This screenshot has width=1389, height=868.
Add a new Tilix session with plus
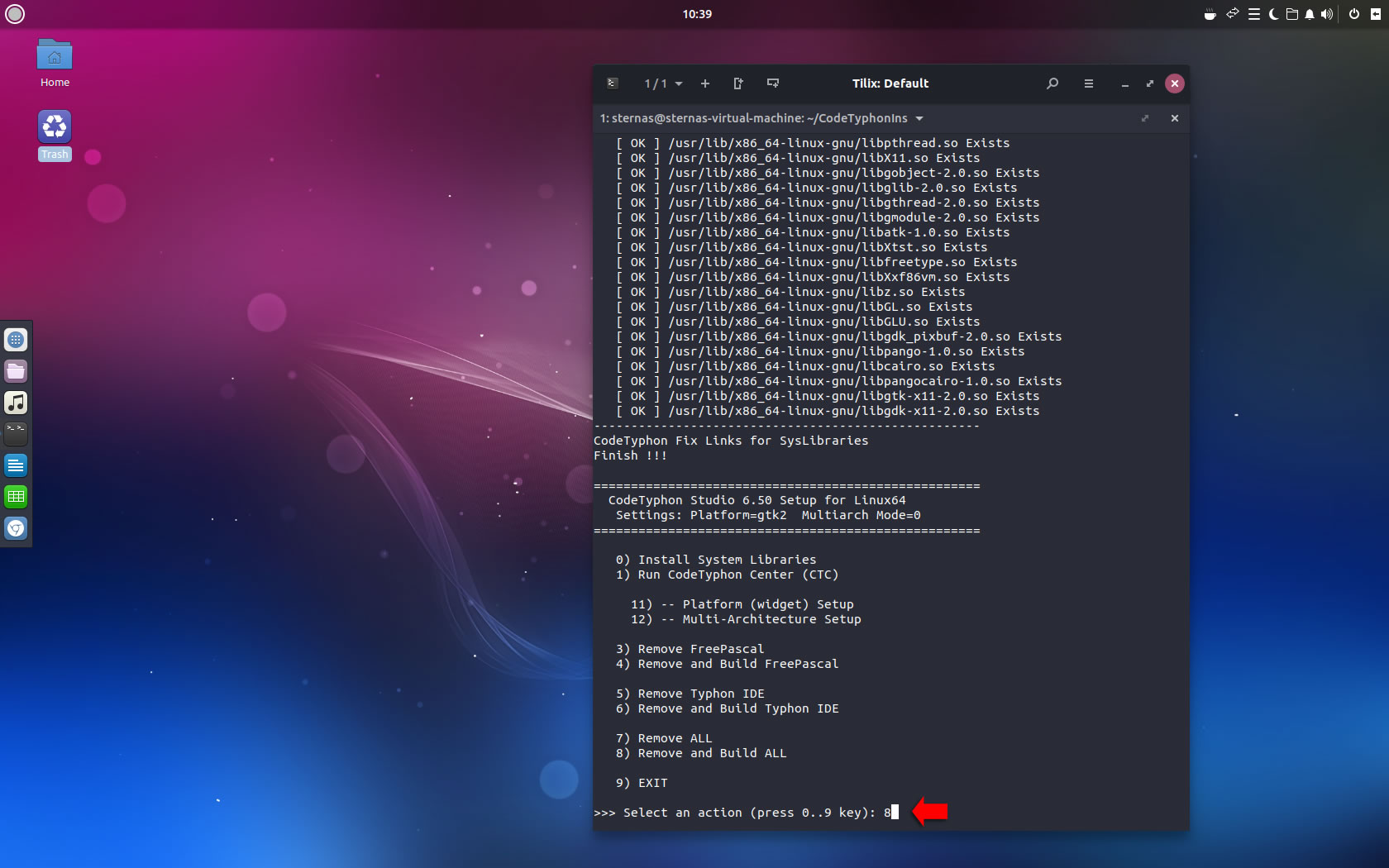[x=705, y=83]
